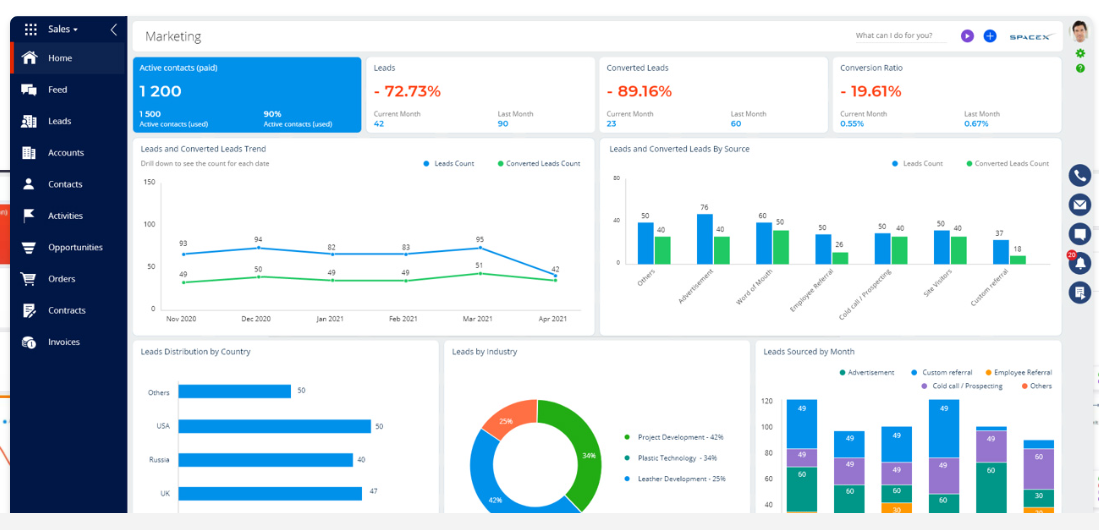Open the email envelope icon
Image resolution: width=1099 pixels, height=530 pixels.
1079,205
